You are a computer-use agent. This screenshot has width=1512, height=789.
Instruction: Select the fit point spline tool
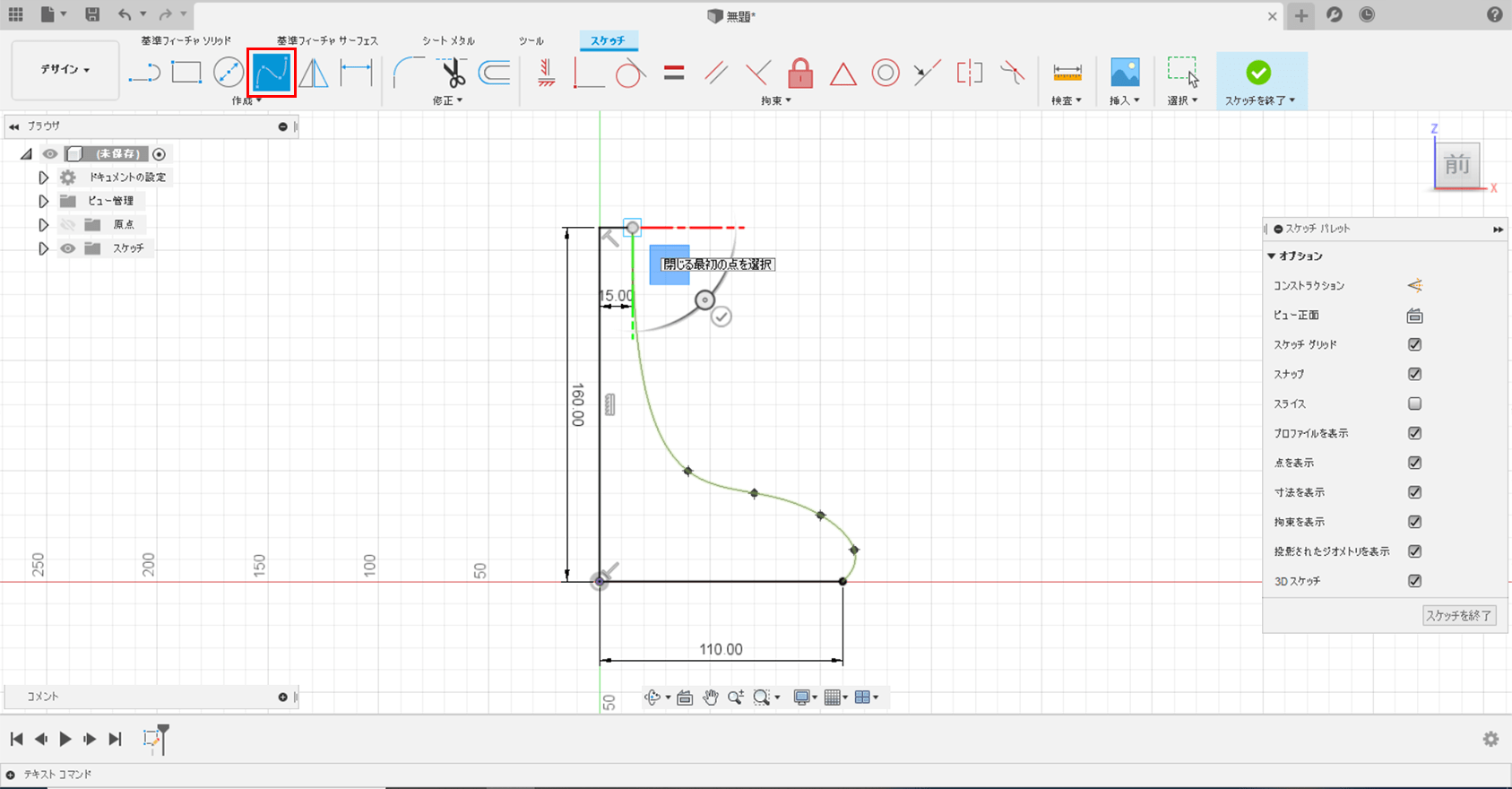tap(271, 73)
